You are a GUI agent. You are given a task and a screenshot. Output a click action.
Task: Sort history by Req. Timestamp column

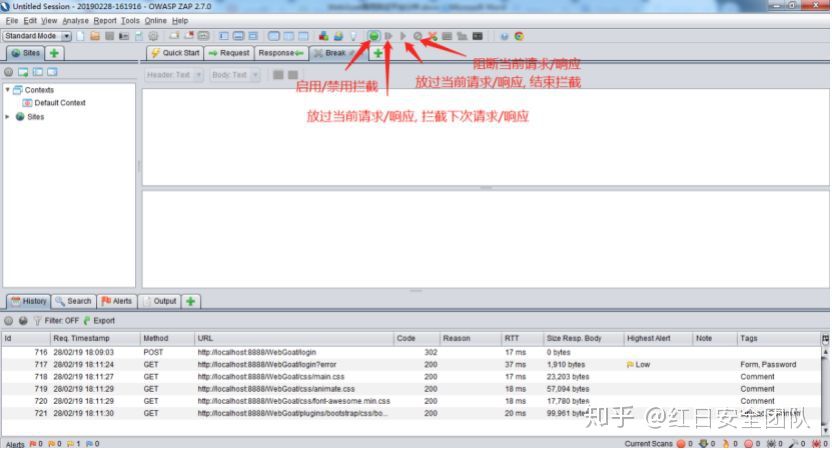94,339
